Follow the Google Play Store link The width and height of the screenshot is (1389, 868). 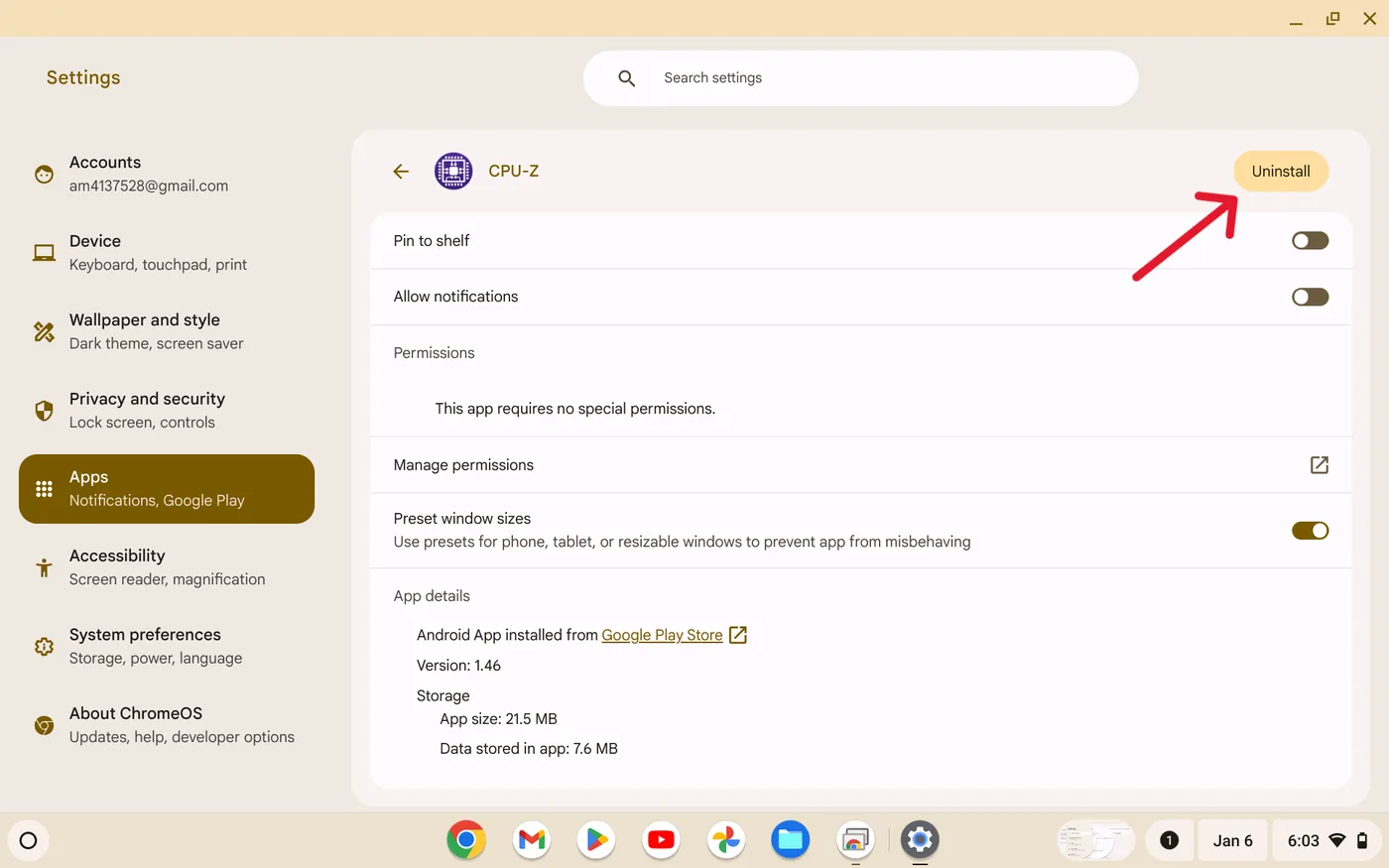pyautogui.click(x=662, y=635)
